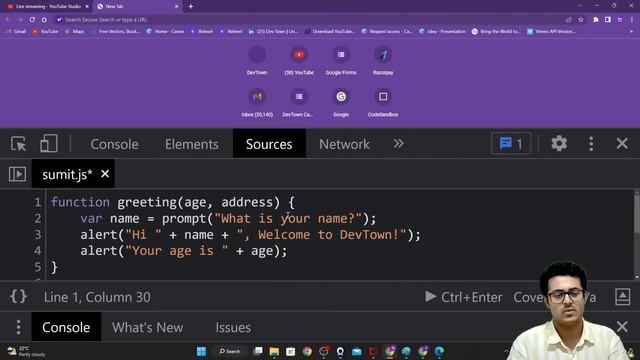Click the show debugger panel icon
Image resolution: width=640 pixels, height=360 pixels.
coord(622,297)
